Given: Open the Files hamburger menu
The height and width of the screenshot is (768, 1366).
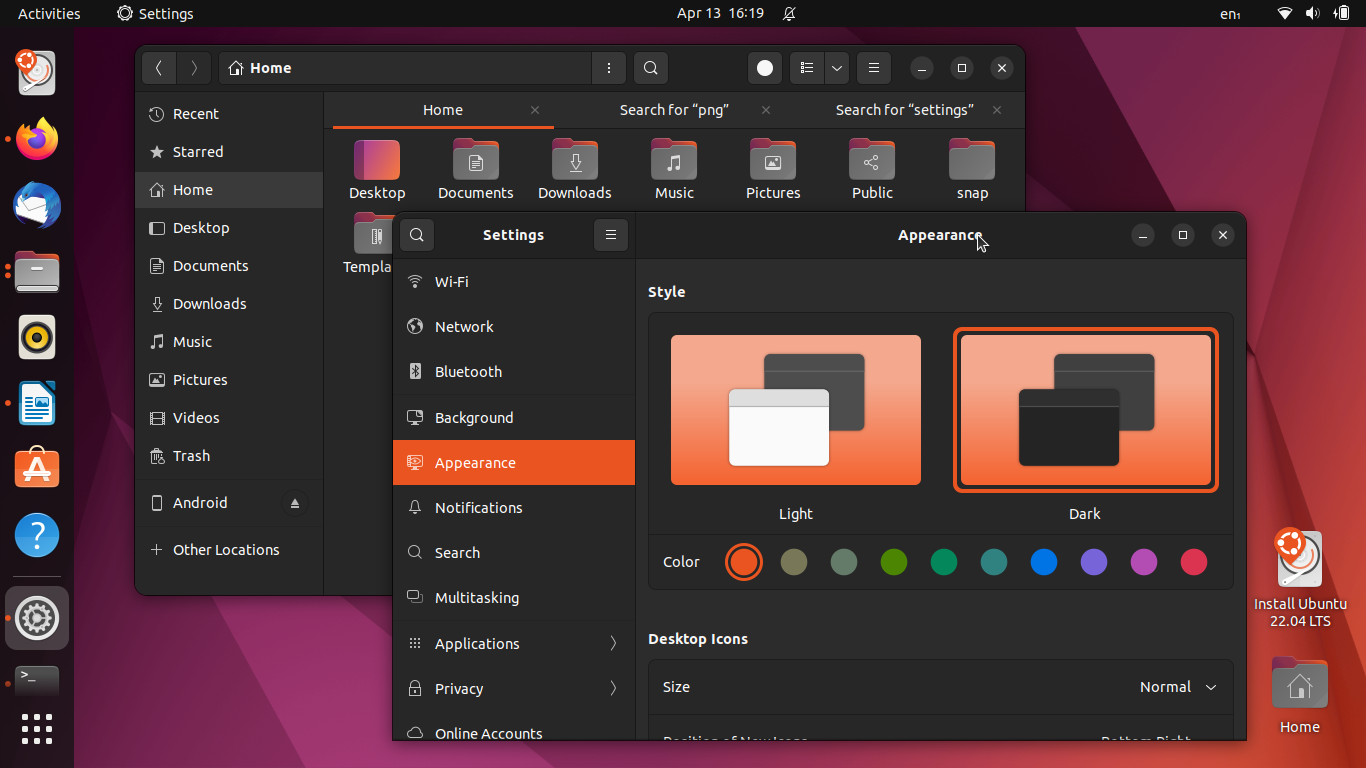Looking at the screenshot, I should (873, 68).
